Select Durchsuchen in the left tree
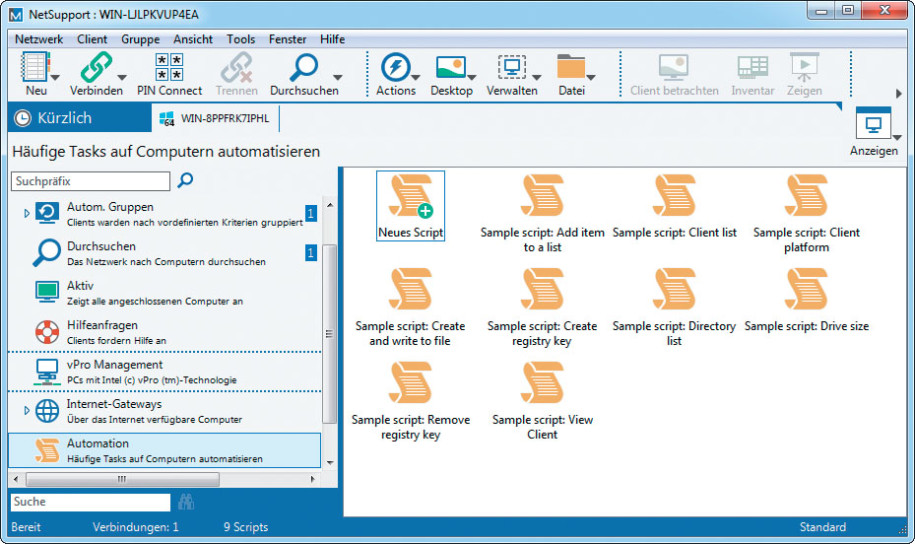The height and width of the screenshot is (544, 915). pyautogui.click(x=165, y=253)
